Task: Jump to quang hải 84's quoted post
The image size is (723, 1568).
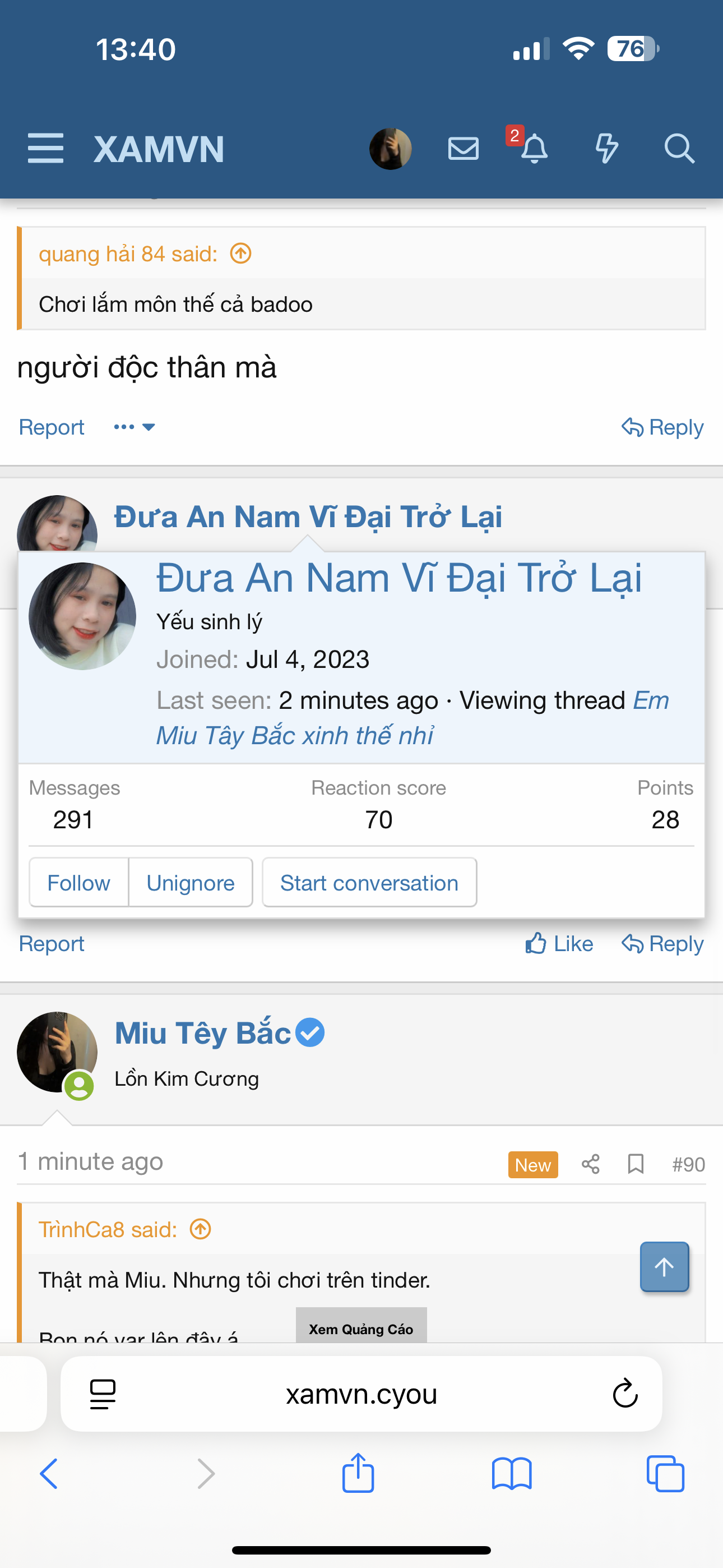Action: pos(240,253)
